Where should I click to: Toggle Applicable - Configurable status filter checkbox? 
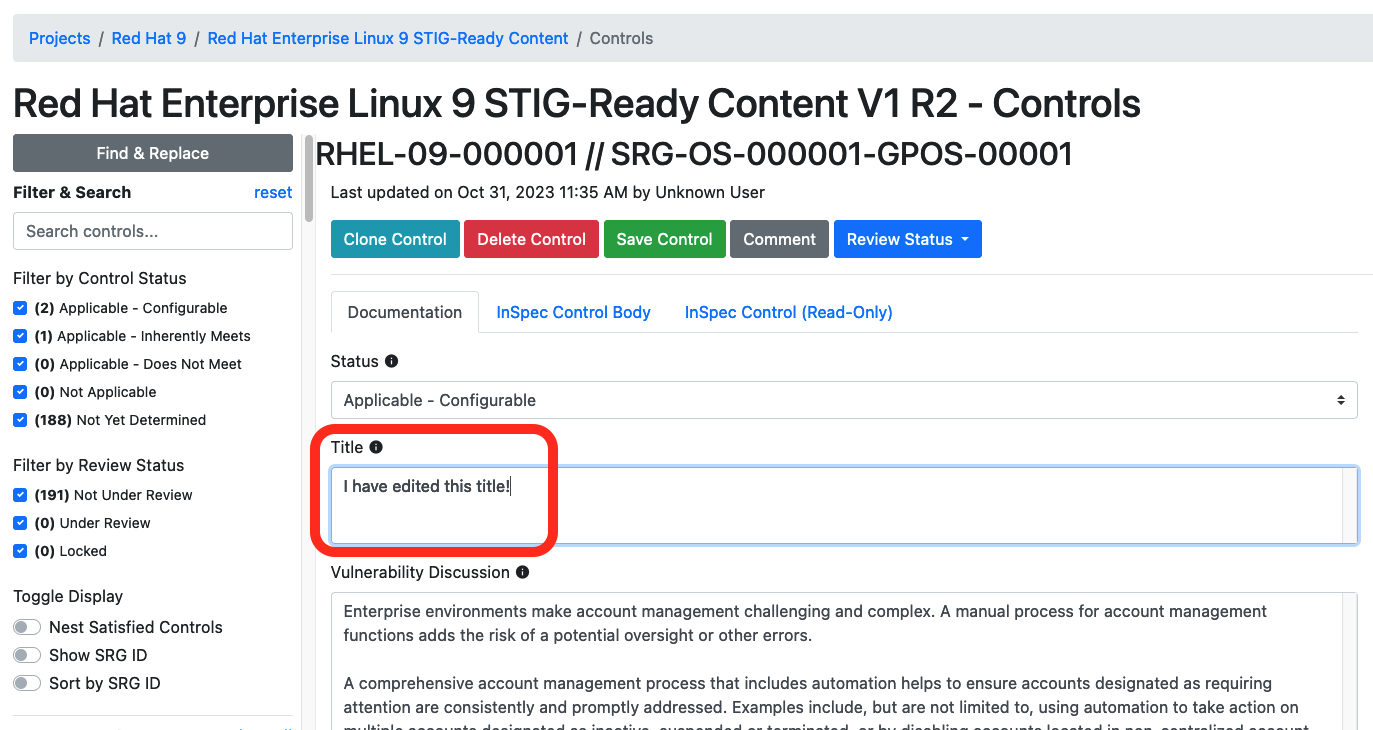pyautogui.click(x=20, y=308)
